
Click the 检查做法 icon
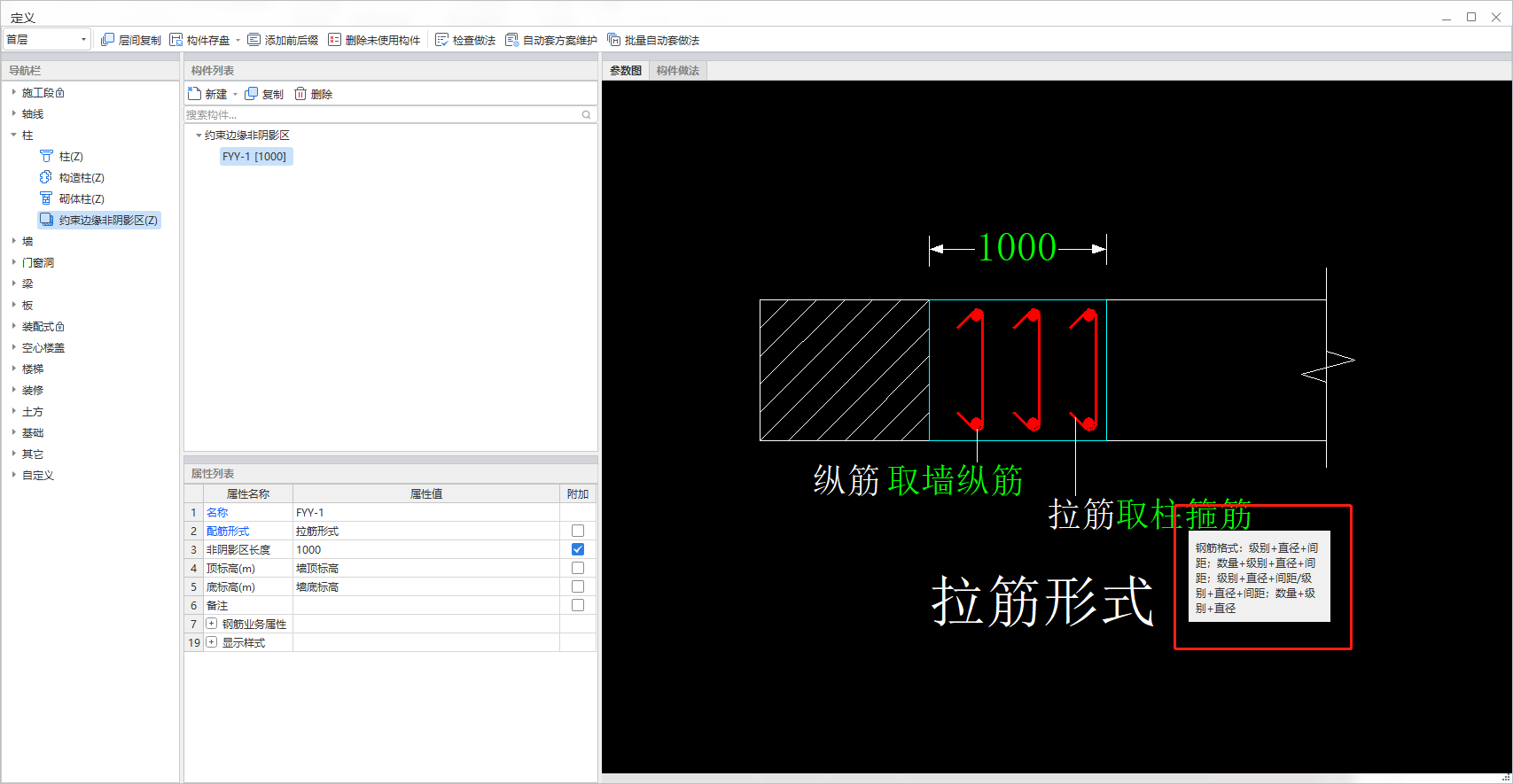(x=441, y=40)
